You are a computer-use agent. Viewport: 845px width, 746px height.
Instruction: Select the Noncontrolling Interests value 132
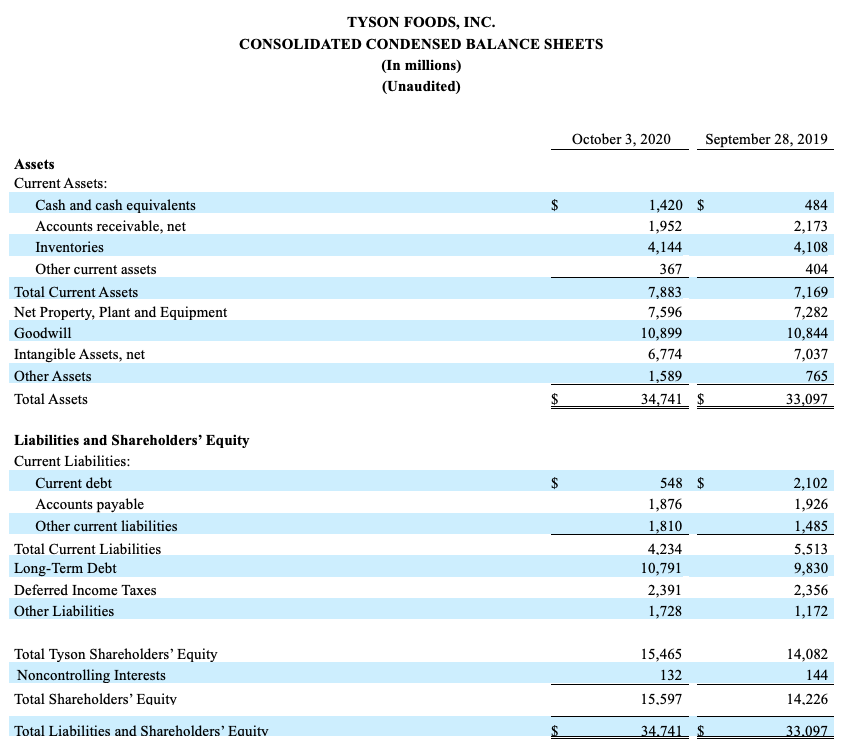(672, 675)
